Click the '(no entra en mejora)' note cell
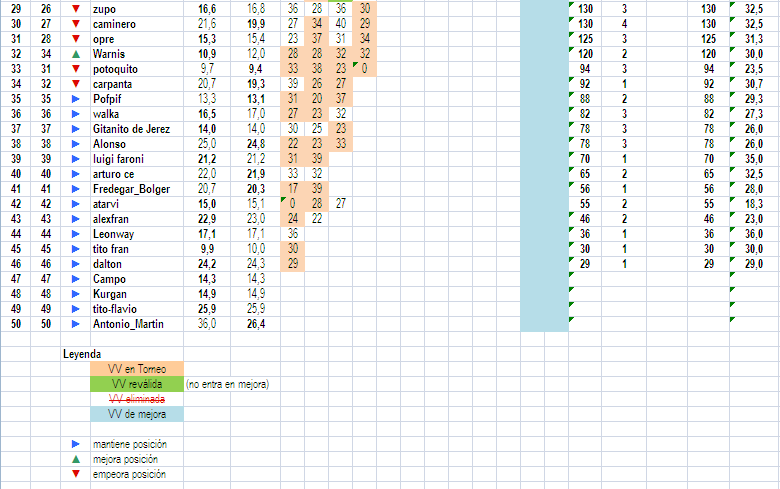The width and height of the screenshot is (780, 489). click(x=228, y=384)
